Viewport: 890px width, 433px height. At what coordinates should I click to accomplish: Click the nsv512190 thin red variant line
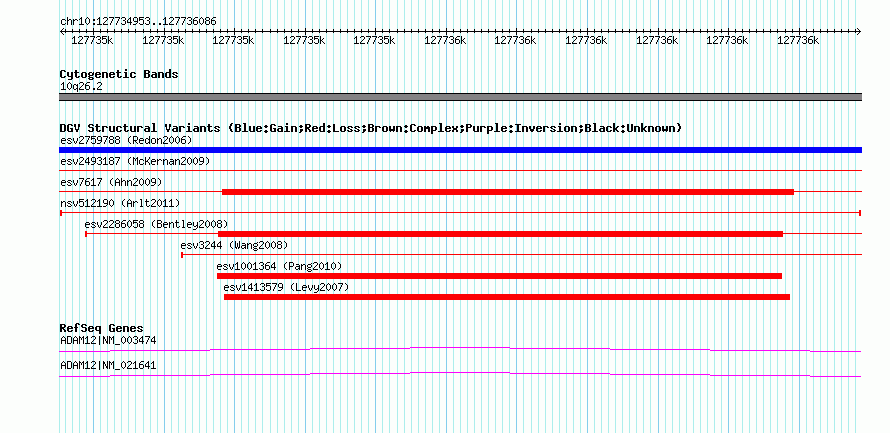pos(460,213)
